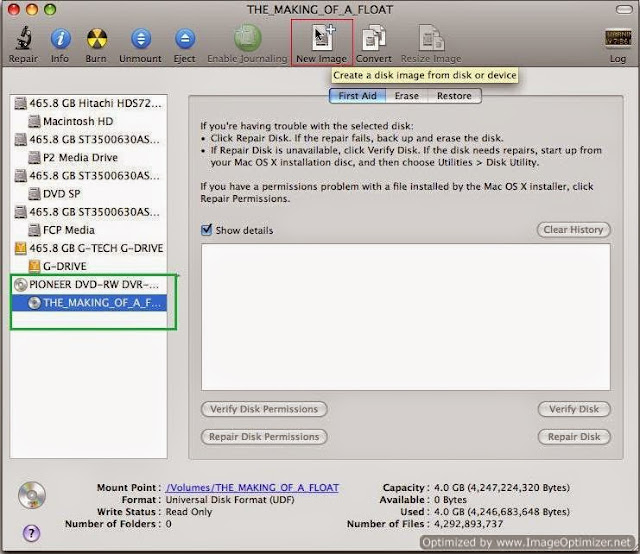Select the ST3500630AS disk above DVD SP
This screenshot has height=554, width=640.
[89, 176]
